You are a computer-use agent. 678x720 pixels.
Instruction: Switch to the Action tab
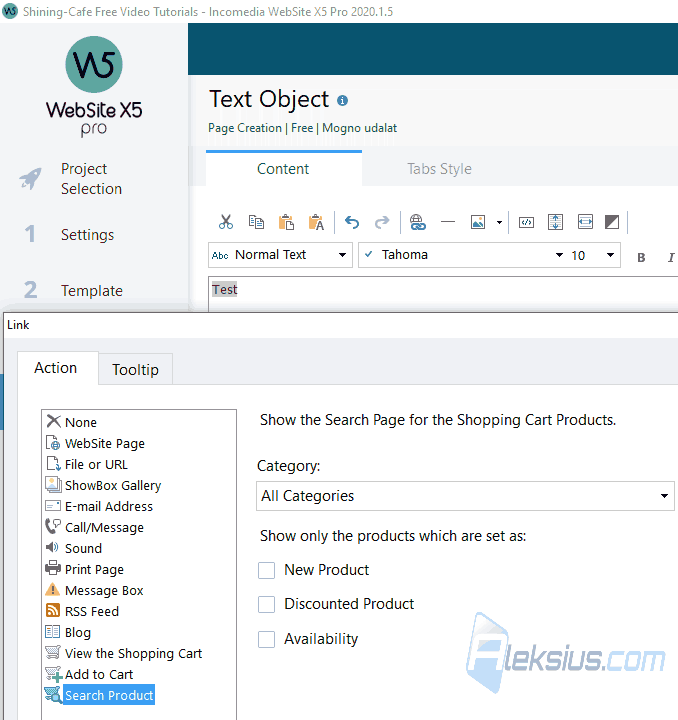(56, 368)
